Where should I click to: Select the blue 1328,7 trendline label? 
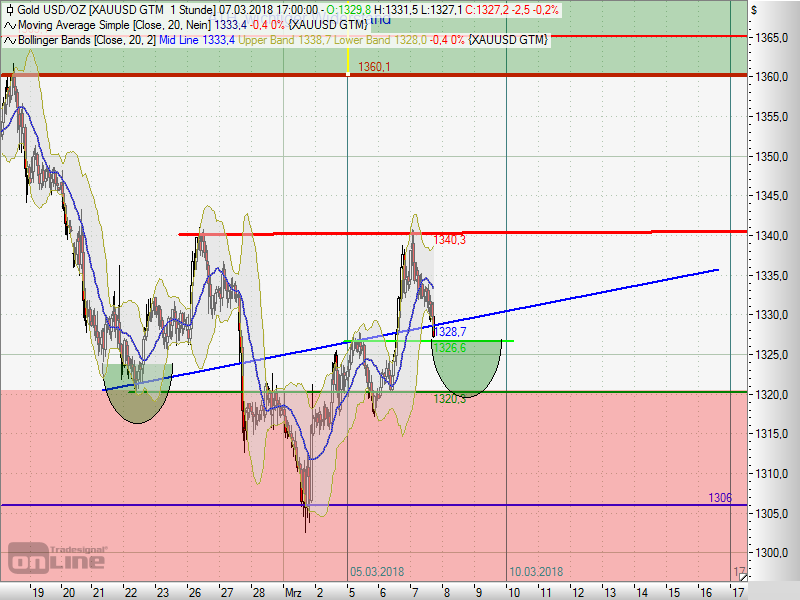[x=450, y=331]
